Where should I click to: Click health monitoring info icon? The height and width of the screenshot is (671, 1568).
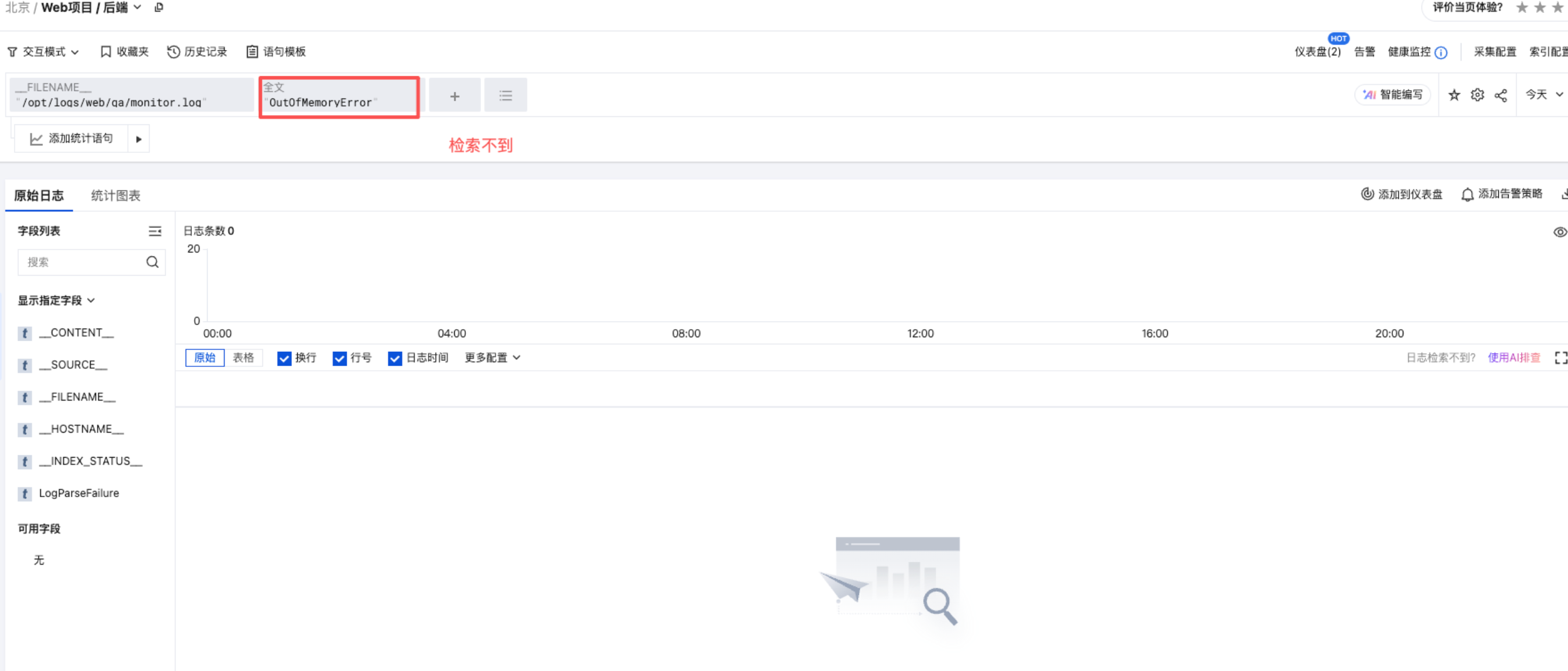pos(1441,52)
